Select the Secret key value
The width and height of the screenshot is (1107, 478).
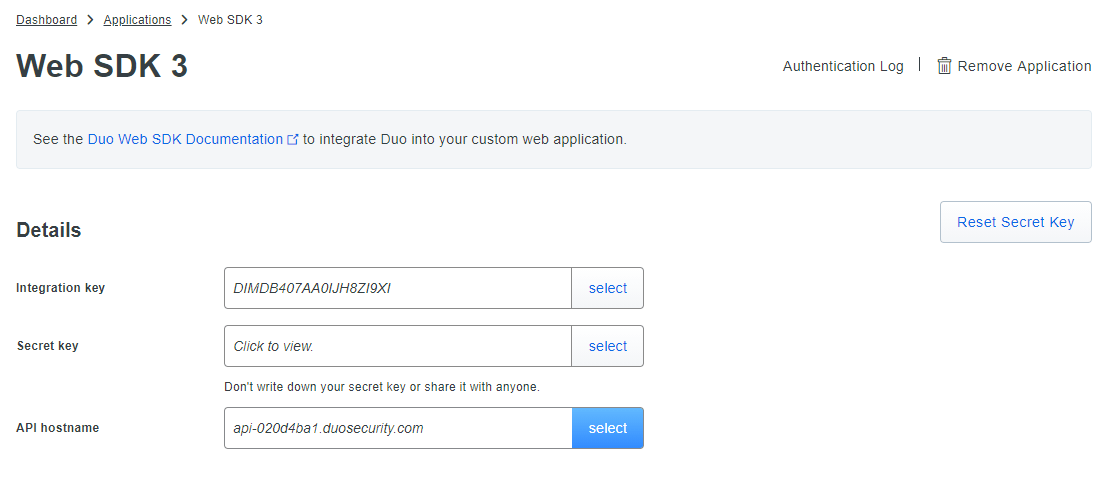(x=607, y=346)
